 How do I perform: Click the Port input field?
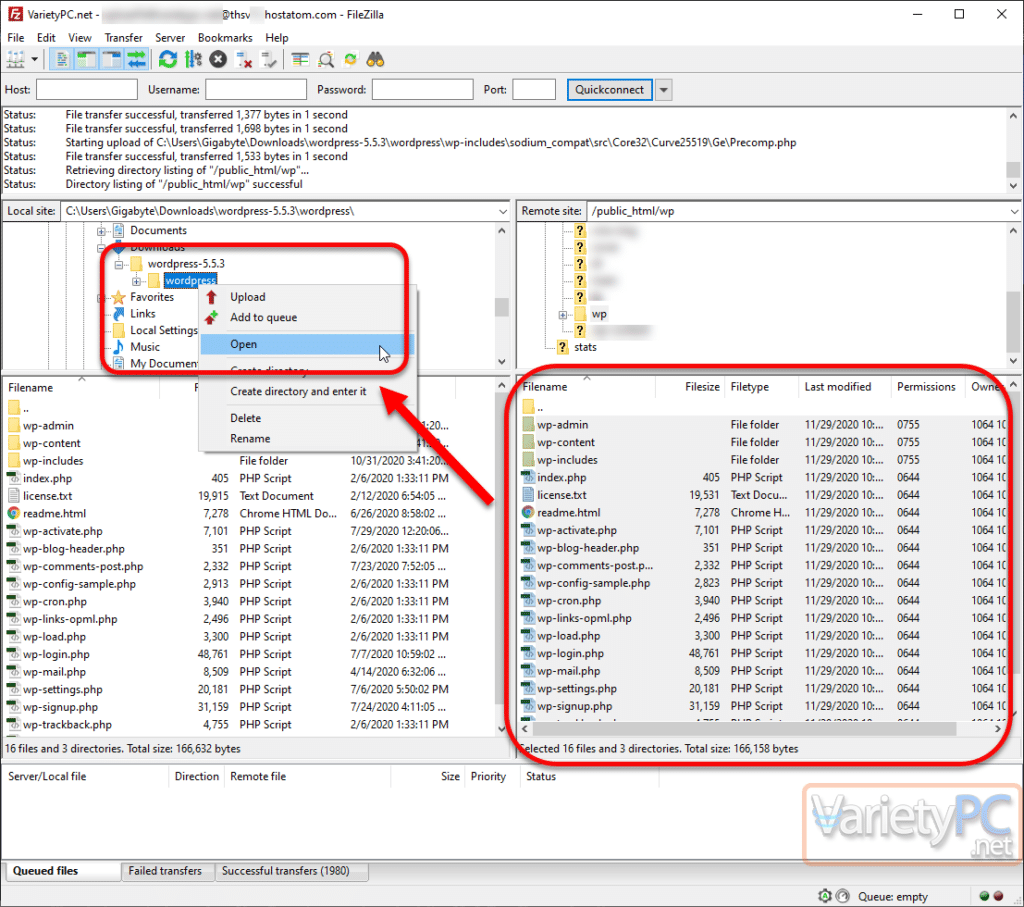pos(534,89)
